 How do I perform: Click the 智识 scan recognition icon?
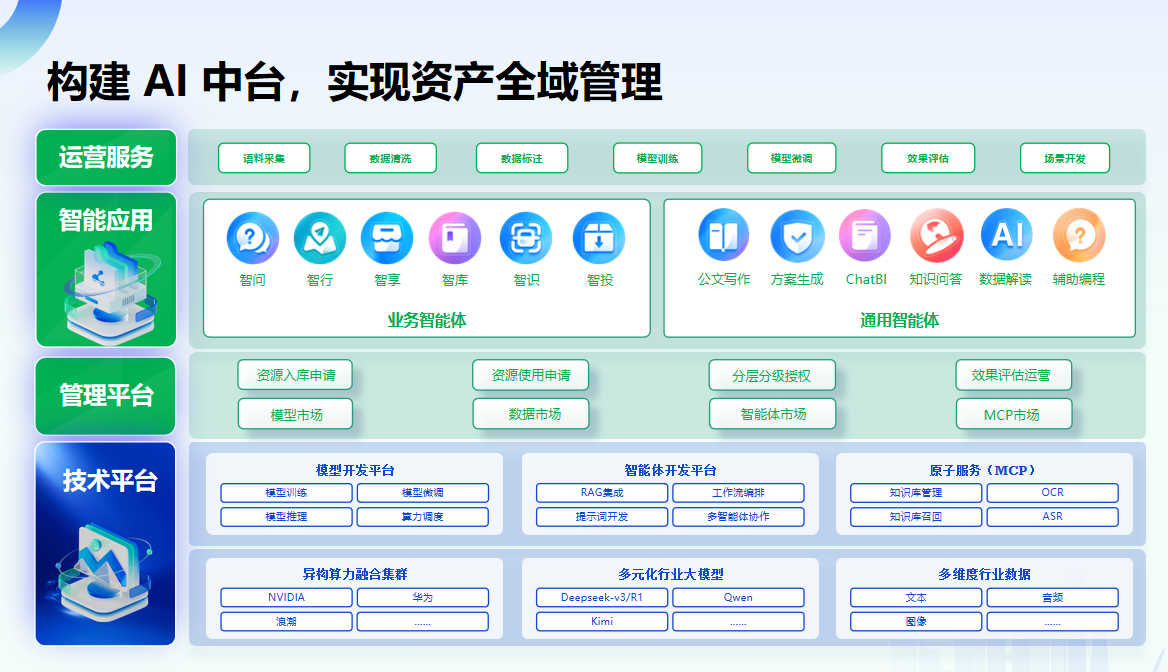(526, 238)
